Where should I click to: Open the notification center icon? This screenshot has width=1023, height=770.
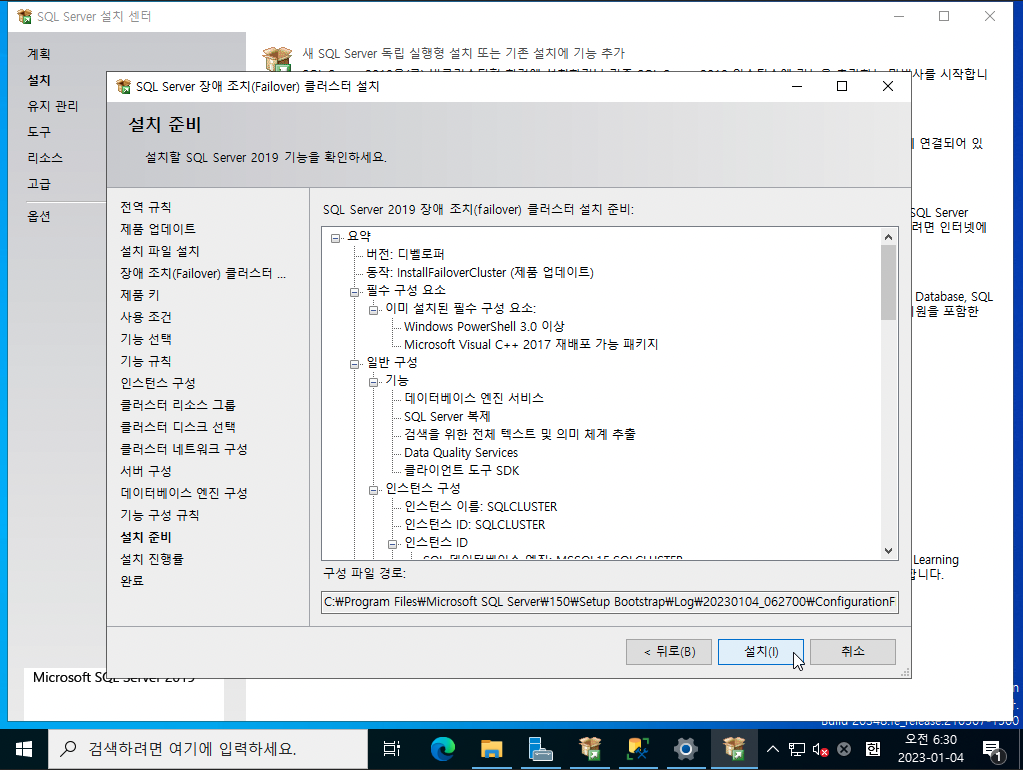[x=993, y=750]
